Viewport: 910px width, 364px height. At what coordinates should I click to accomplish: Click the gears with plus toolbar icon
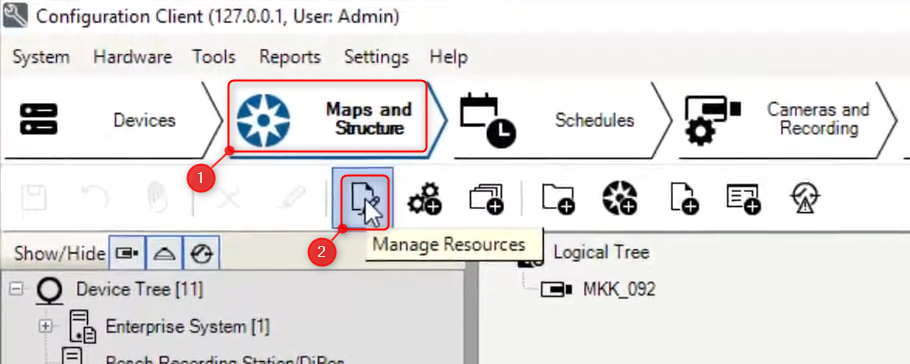point(424,198)
